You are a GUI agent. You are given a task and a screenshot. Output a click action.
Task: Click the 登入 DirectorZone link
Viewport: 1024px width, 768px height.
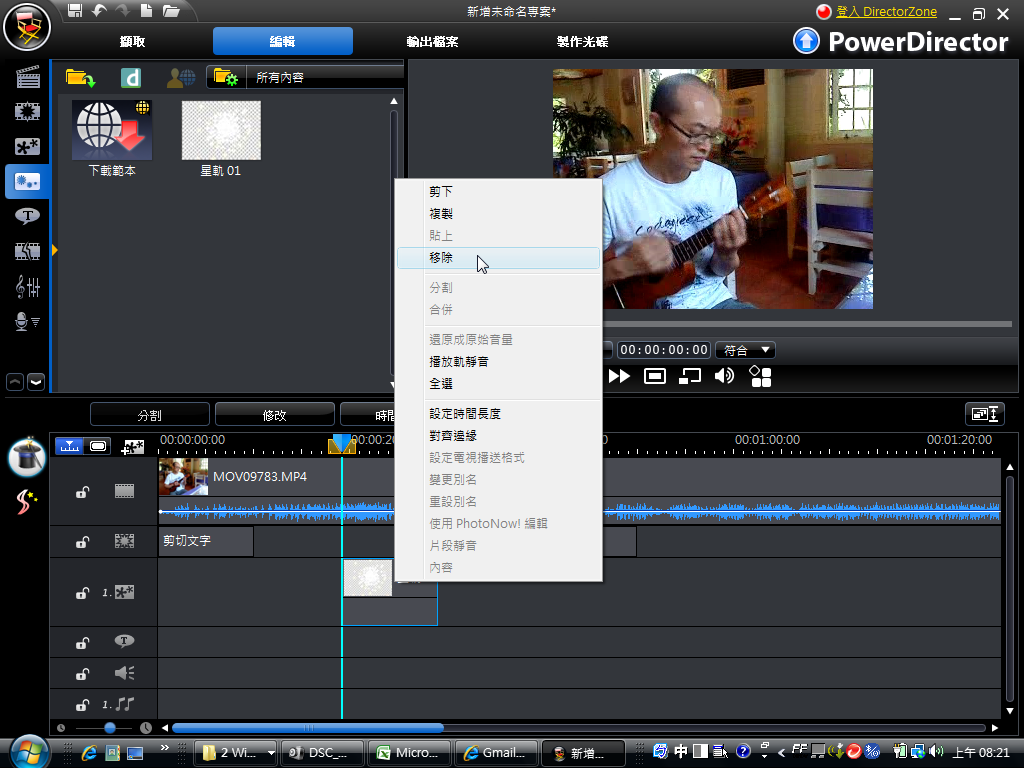click(x=887, y=11)
